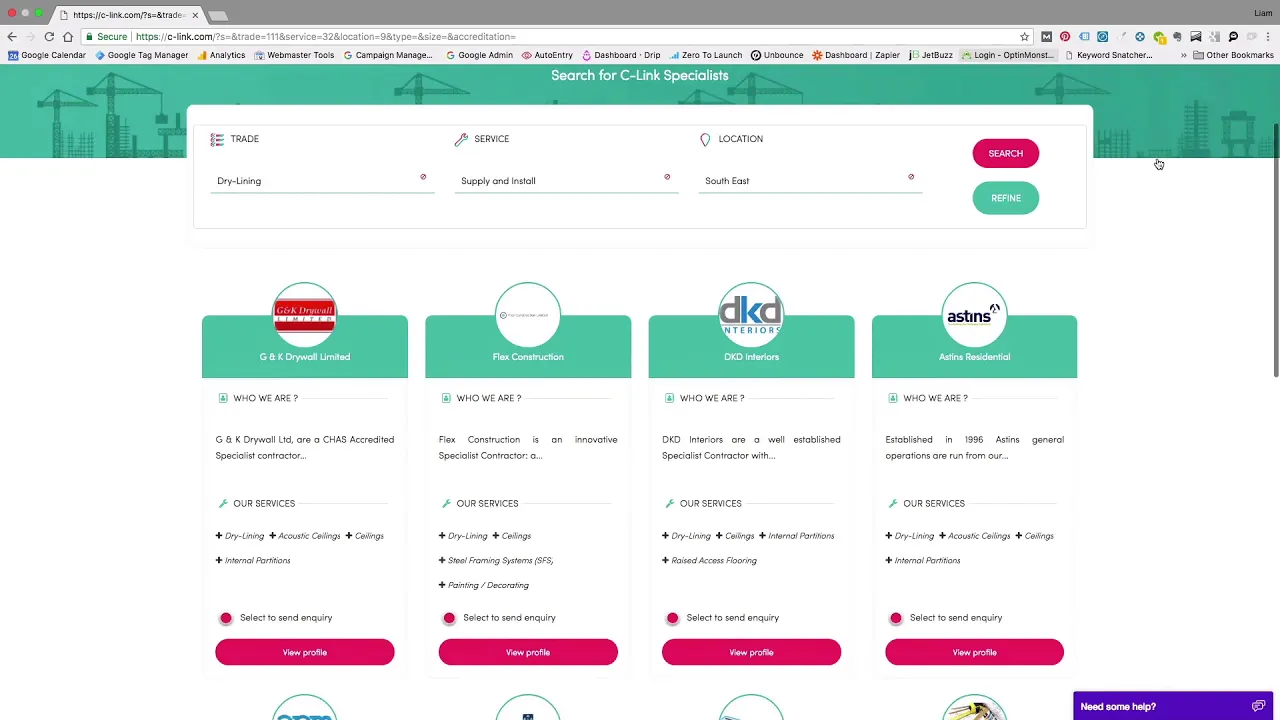Open the Need some help chat widget
The image size is (1280, 720).
[x=1173, y=706]
